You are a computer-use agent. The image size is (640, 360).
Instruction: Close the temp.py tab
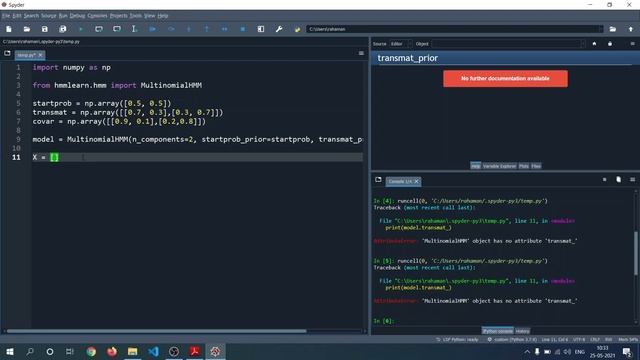pos(40,55)
